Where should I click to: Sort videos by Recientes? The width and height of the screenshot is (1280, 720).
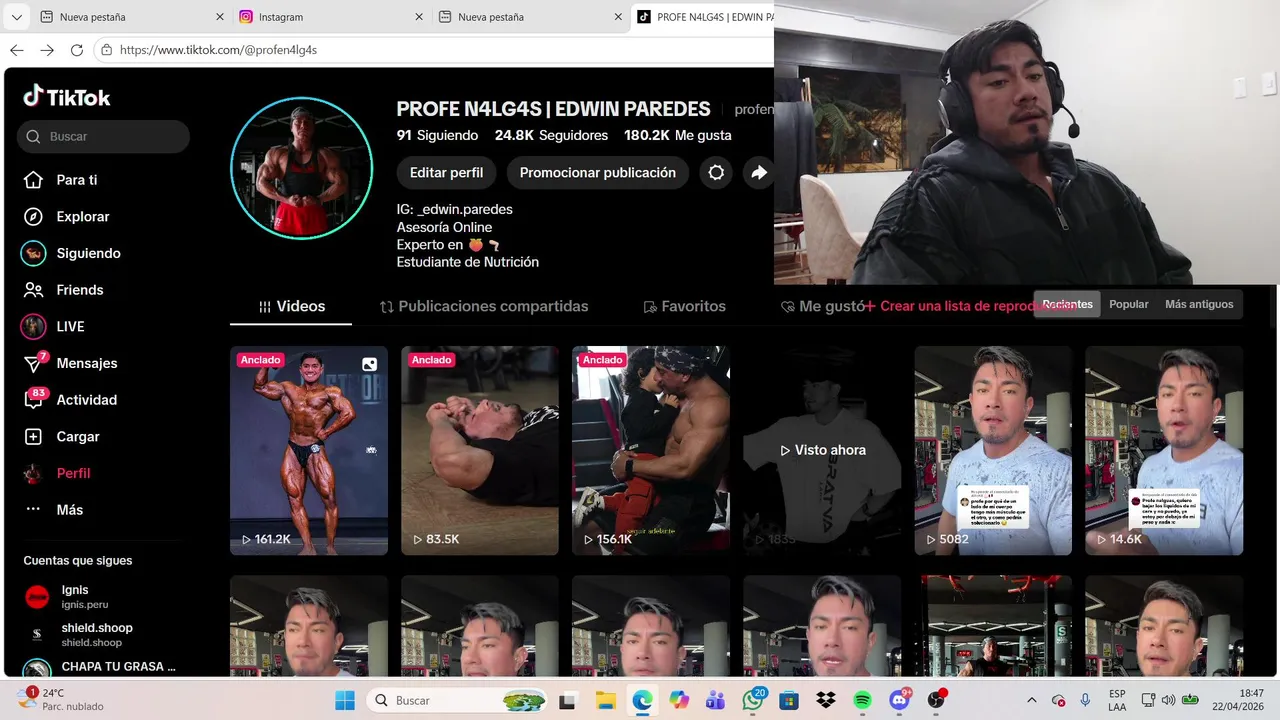1067,304
